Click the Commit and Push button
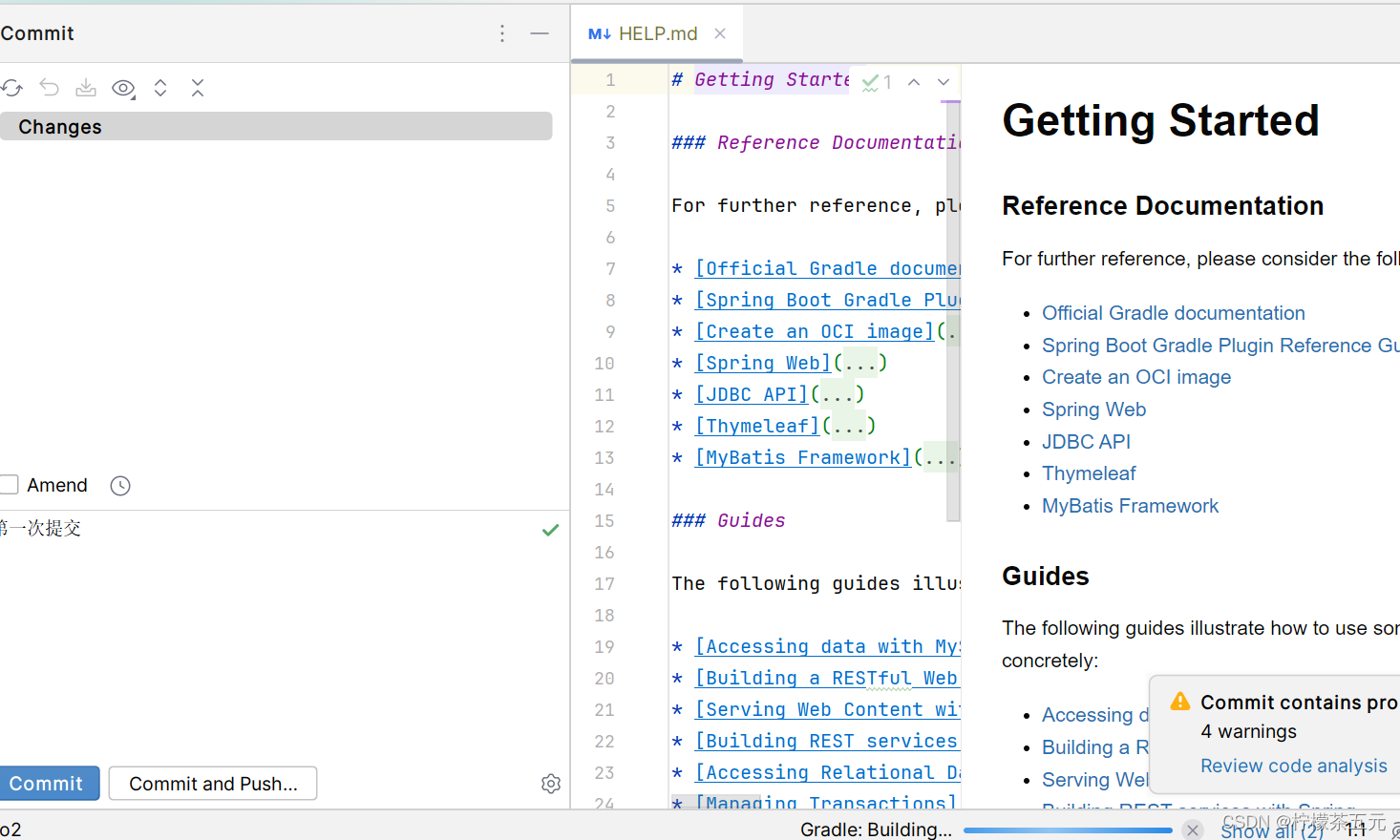The width and height of the screenshot is (1400, 840). click(x=213, y=784)
